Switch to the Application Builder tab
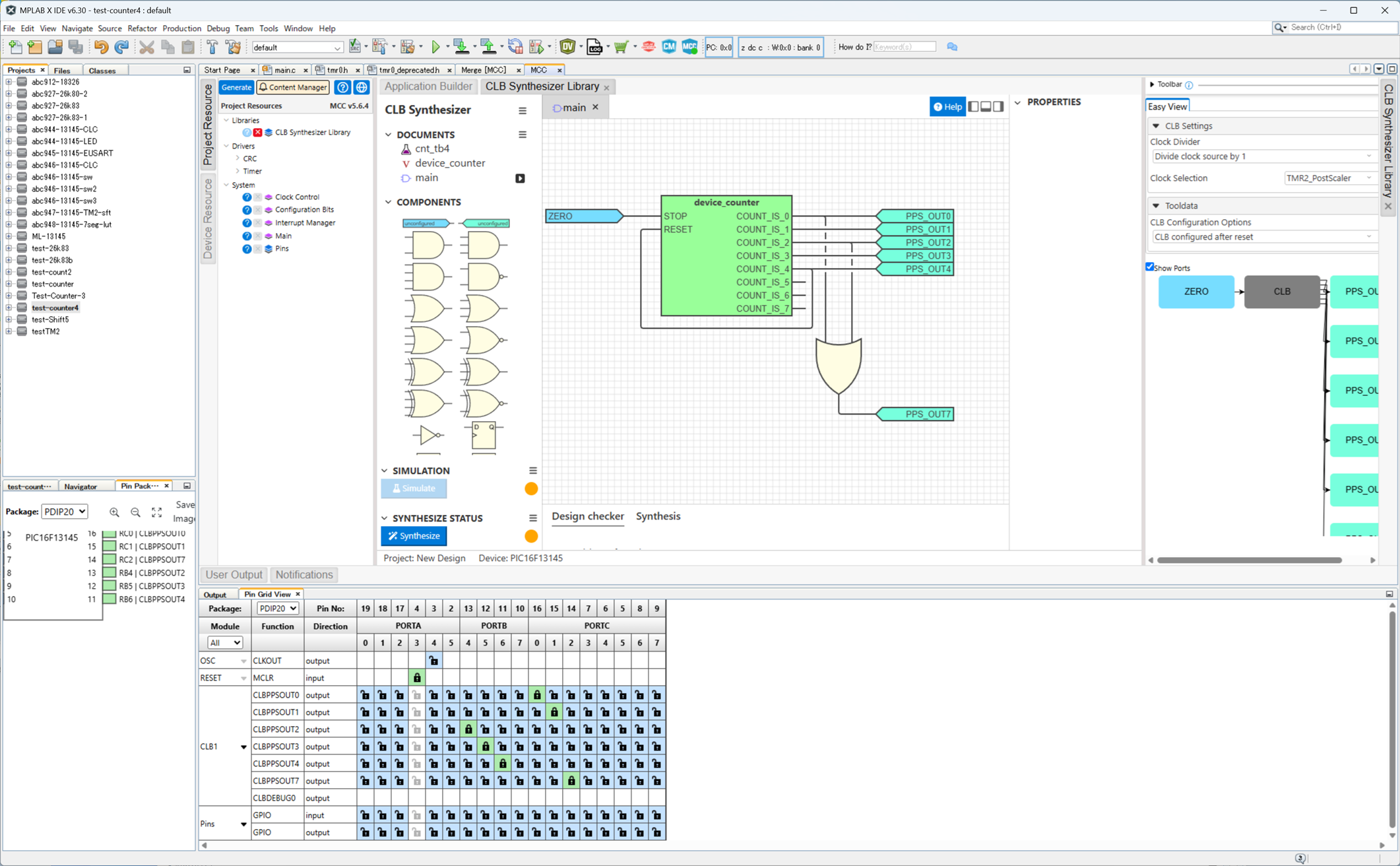Image resolution: width=1400 pixels, height=866 pixels. click(x=428, y=86)
